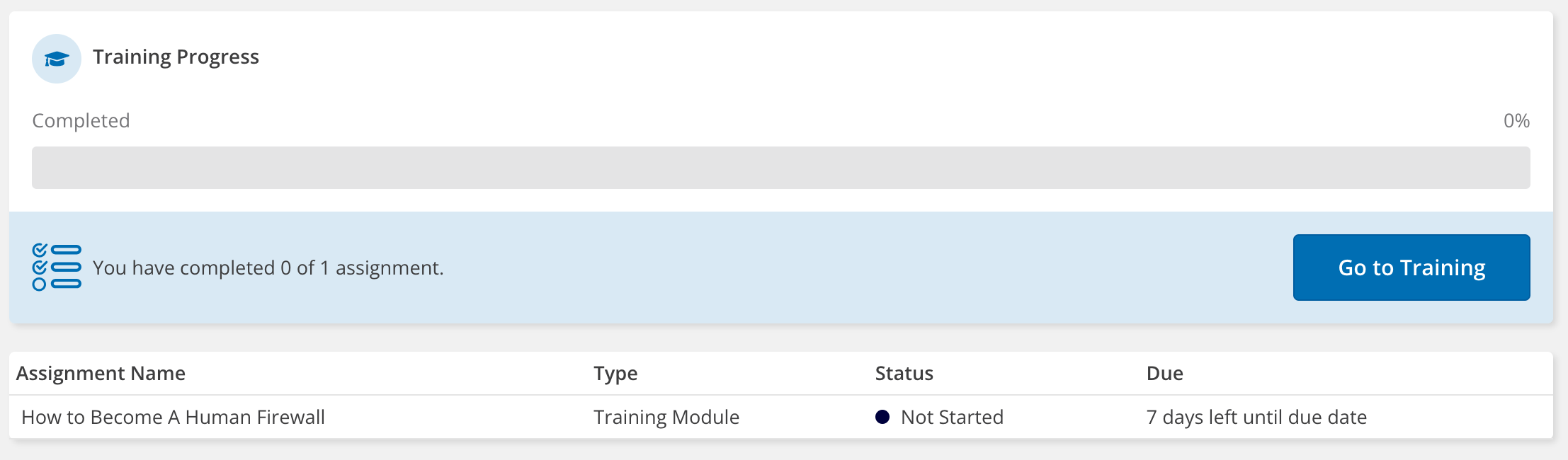This screenshot has height=460, width=1568.
Task: Click the graduation cap Training Progress icon
Action: tap(57, 59)
